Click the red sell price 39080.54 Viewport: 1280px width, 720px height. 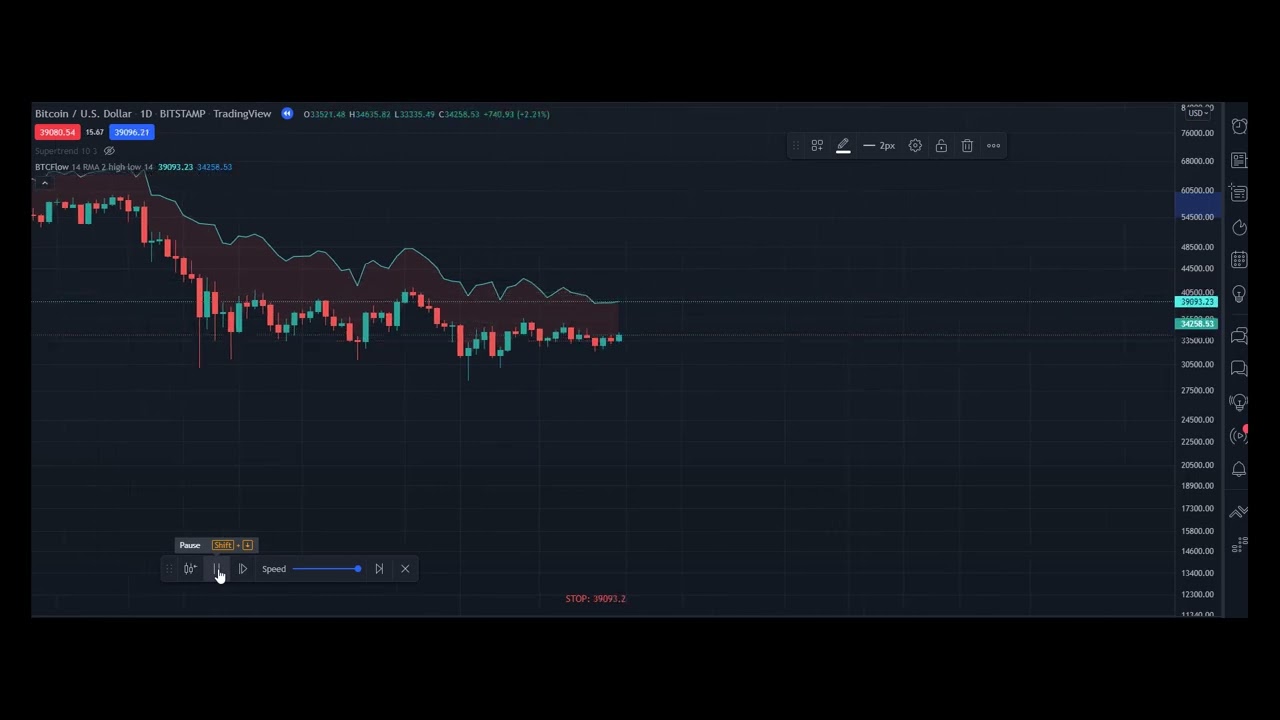click(57, 132)
